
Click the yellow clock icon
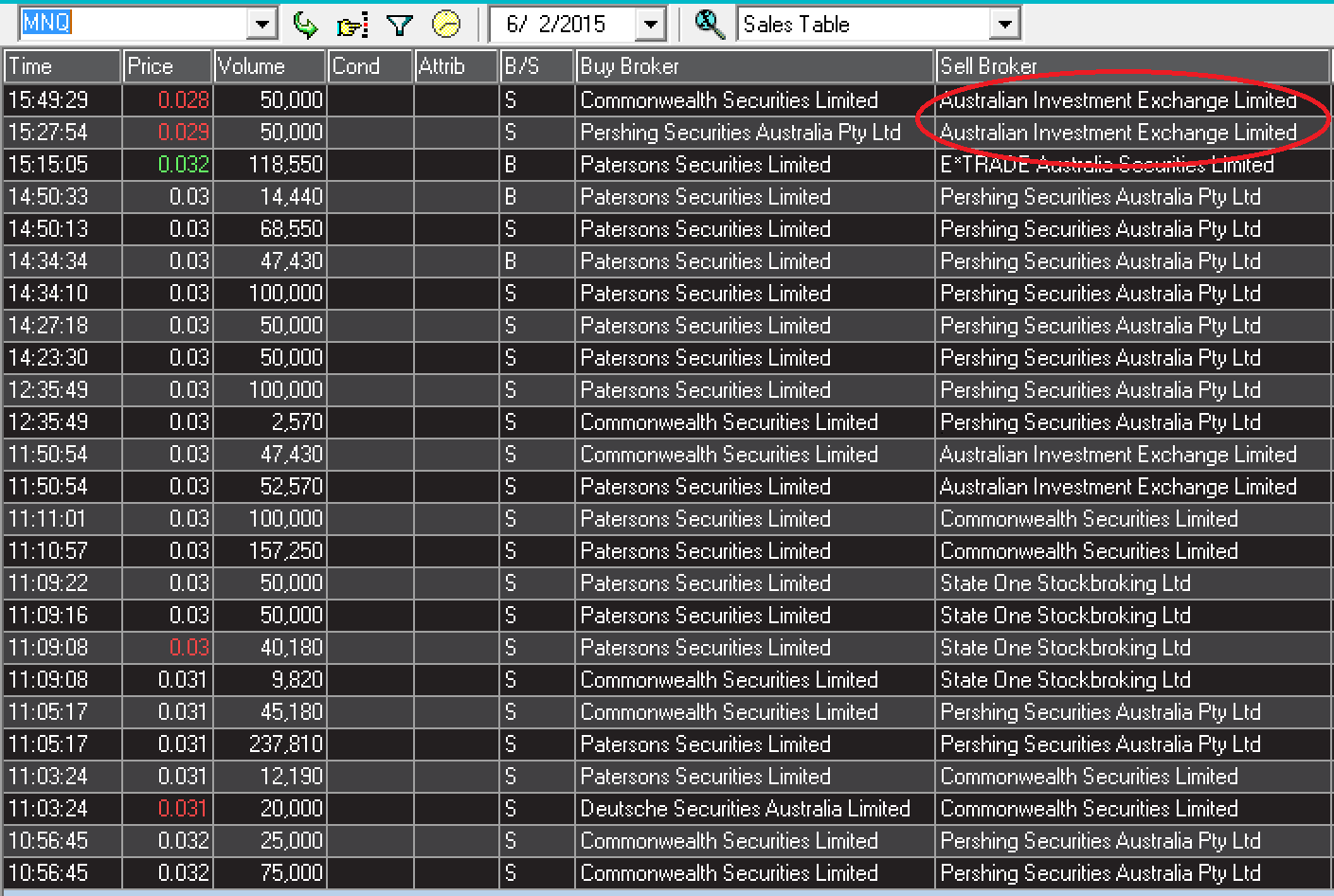pyautogui.click(x=446, y=24)
